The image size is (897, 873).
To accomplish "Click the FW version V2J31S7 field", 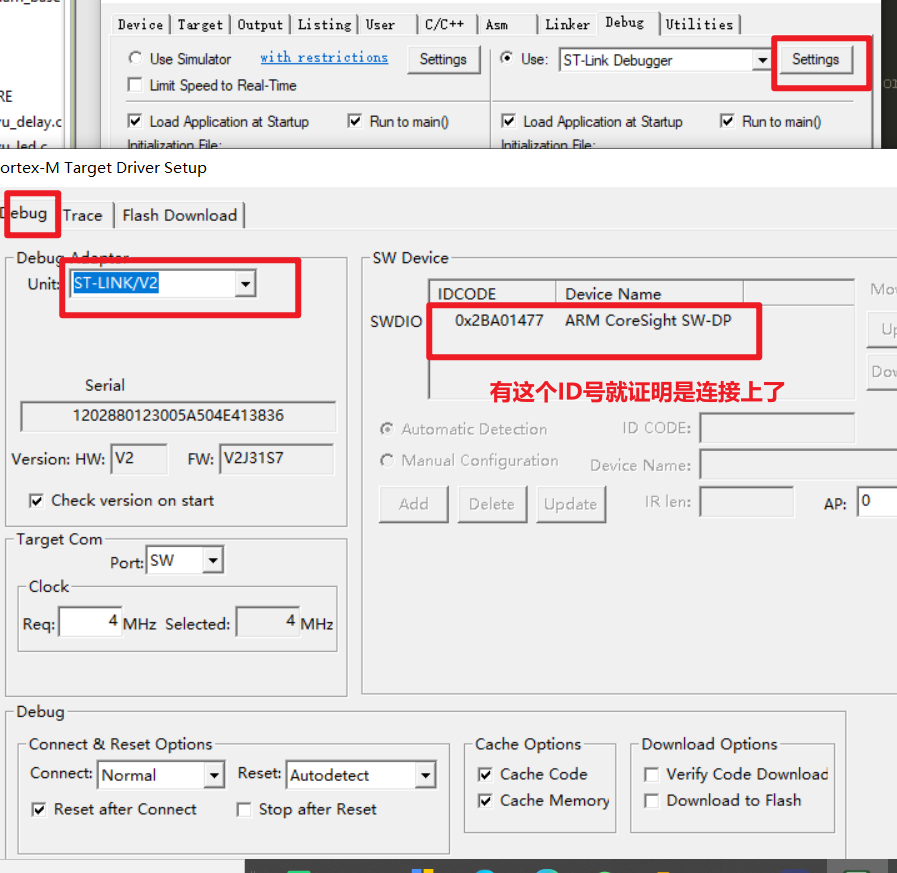I will tap(276, 459).
